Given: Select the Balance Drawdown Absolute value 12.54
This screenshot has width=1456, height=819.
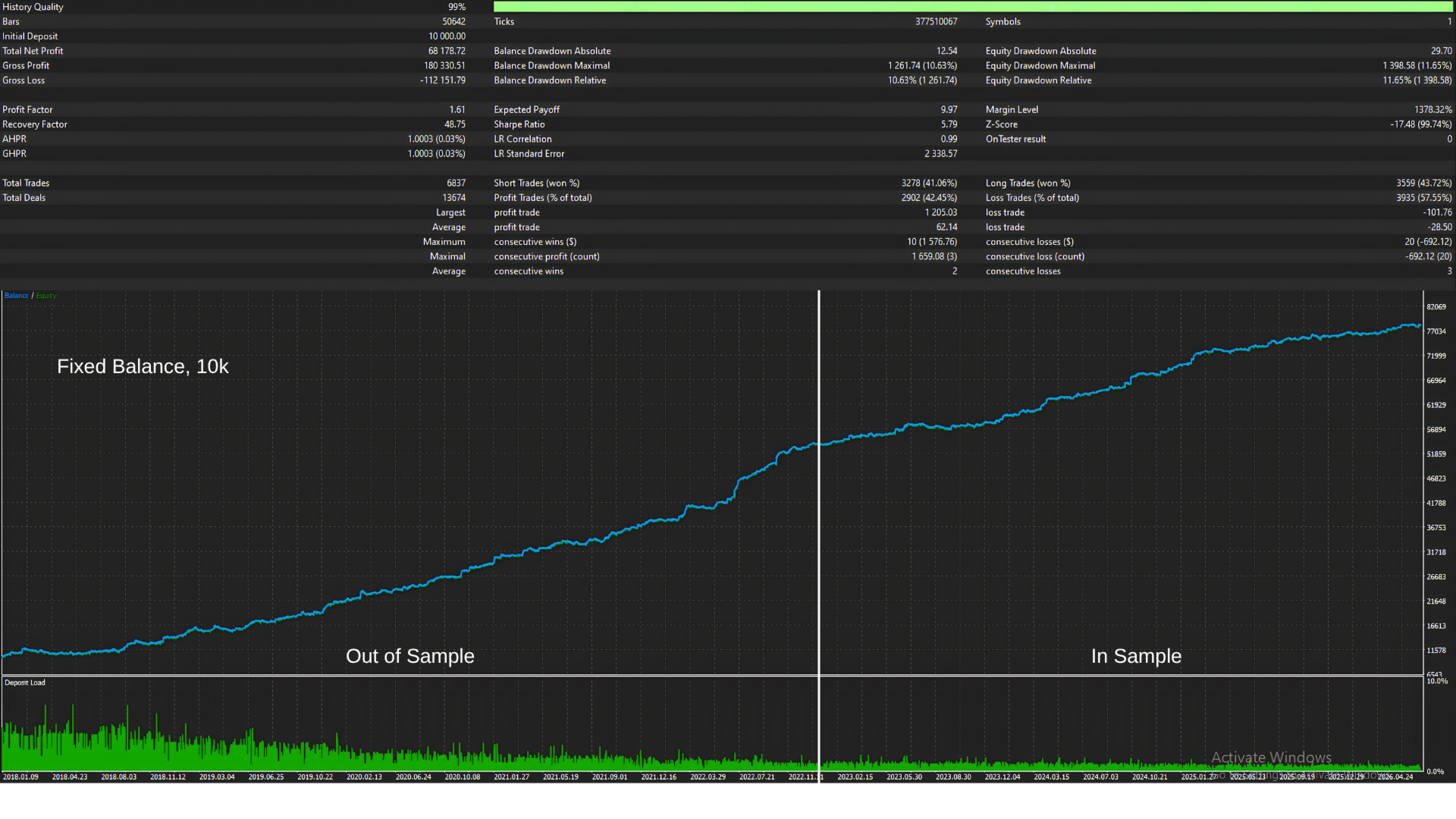Looking at the screenshot, I should 946,51.
